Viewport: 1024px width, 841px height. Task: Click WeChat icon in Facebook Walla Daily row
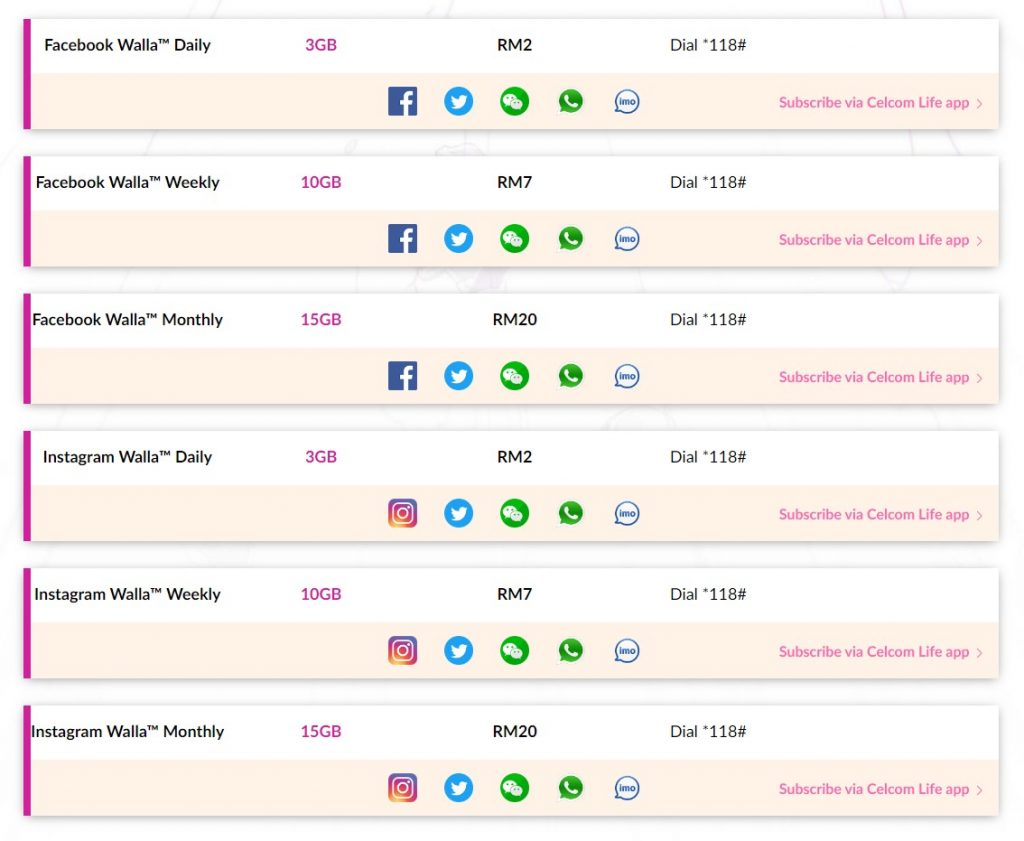[x=515, y=101]
